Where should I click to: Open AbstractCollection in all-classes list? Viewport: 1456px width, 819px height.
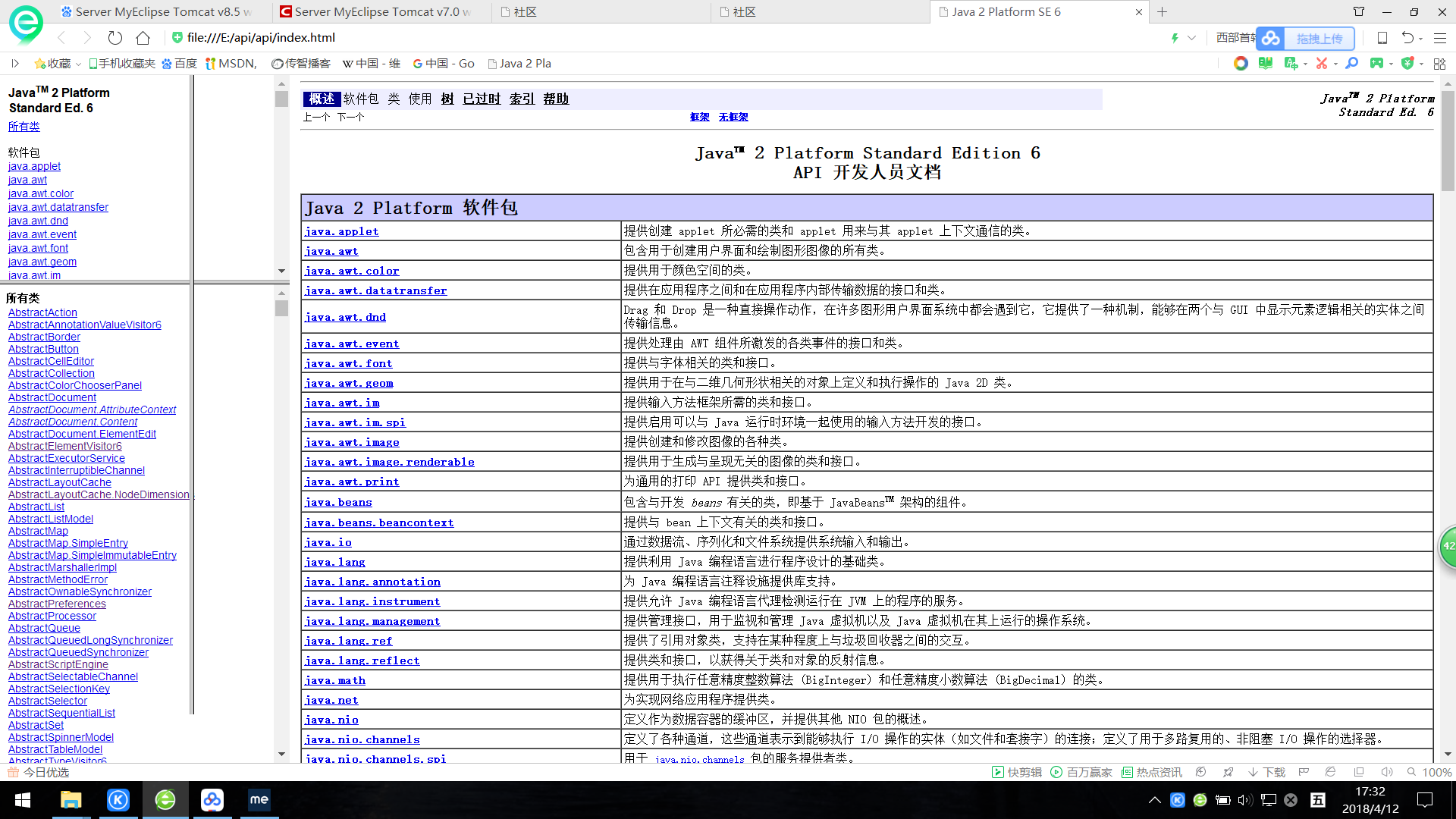pyautogui.click(x=52, y=373)
